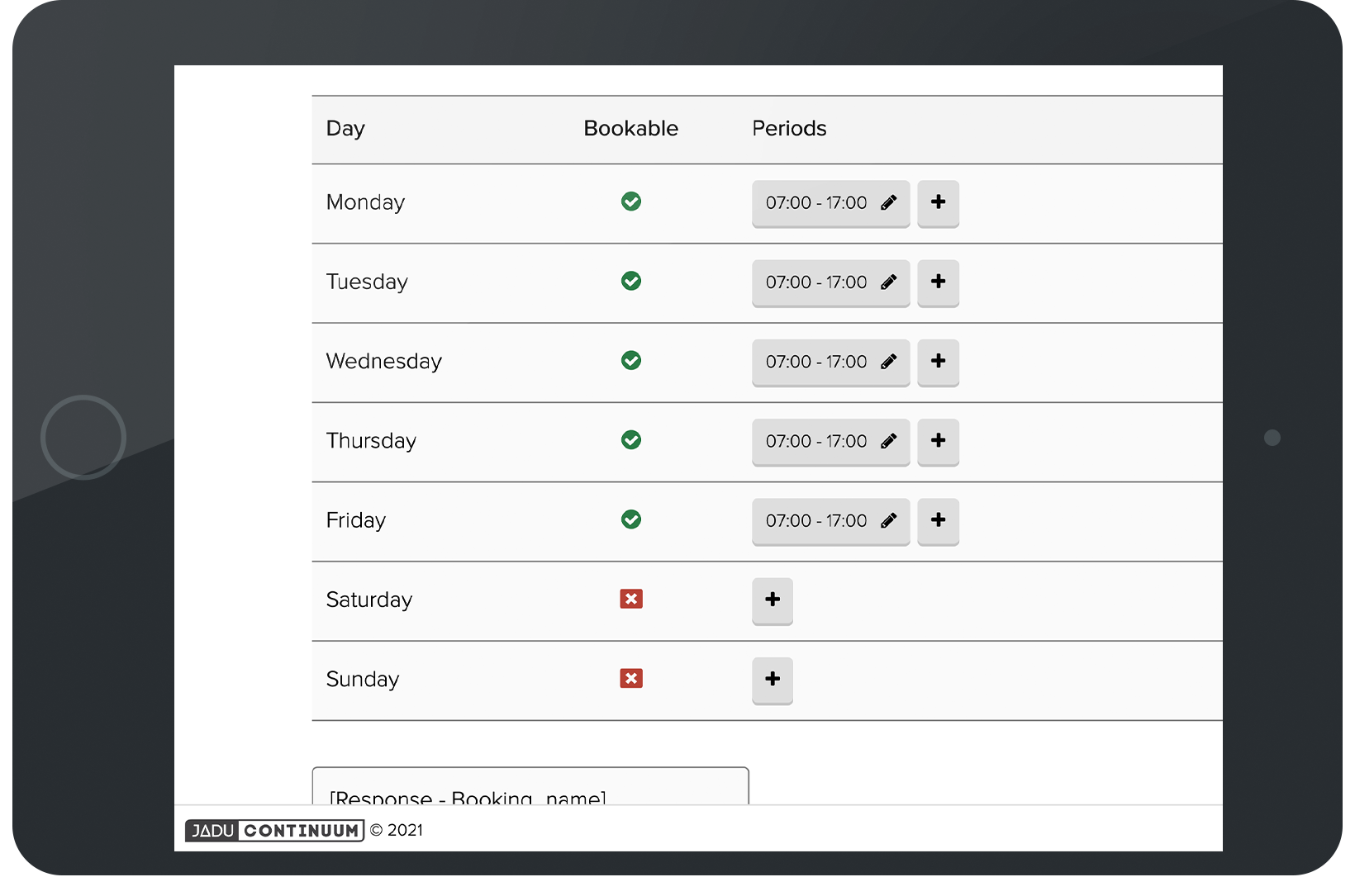This screenshot has width=1355, height=896.
Task: Select the Tuesday row label
Action: (367, 282)
